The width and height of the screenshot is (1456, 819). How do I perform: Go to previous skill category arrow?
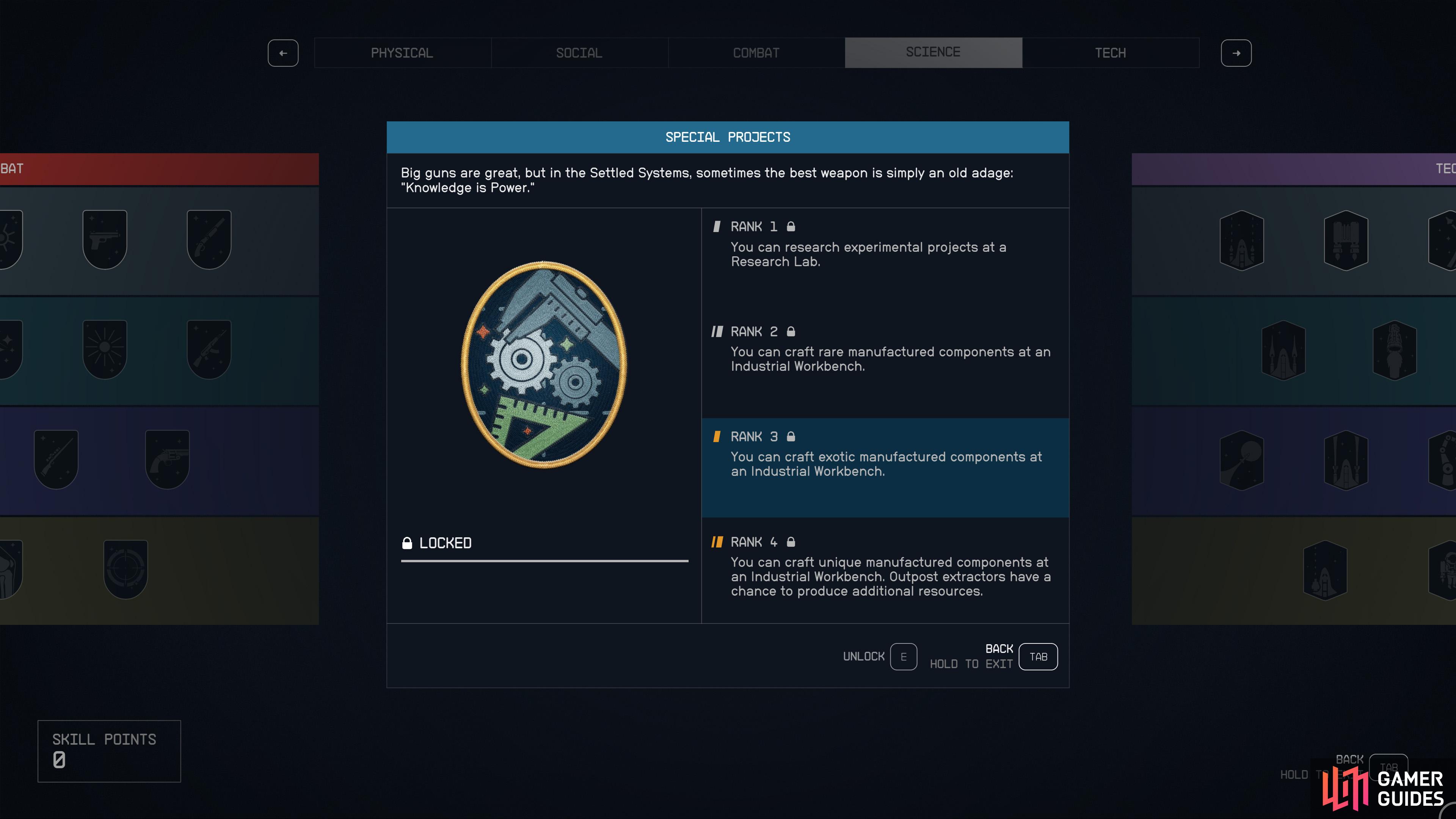click(283, 53)
